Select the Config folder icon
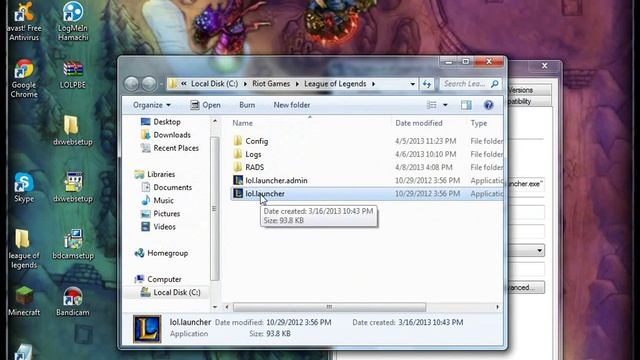640x360 pixels. [238, 141]
